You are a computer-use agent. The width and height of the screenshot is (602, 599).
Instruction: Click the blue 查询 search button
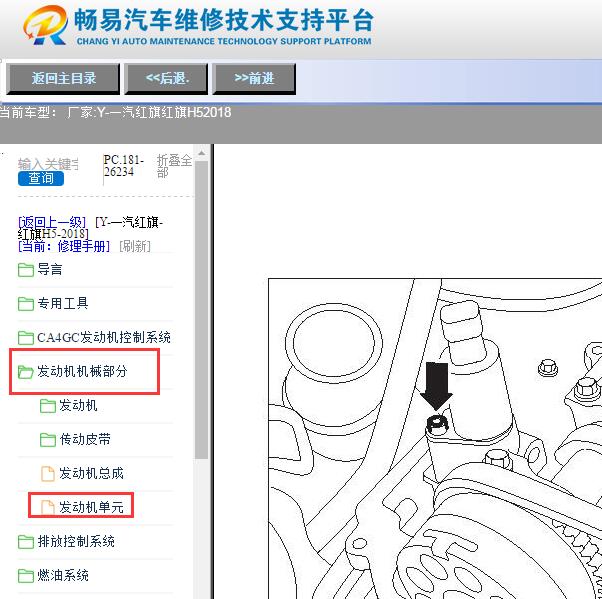(x=41, y=178)
